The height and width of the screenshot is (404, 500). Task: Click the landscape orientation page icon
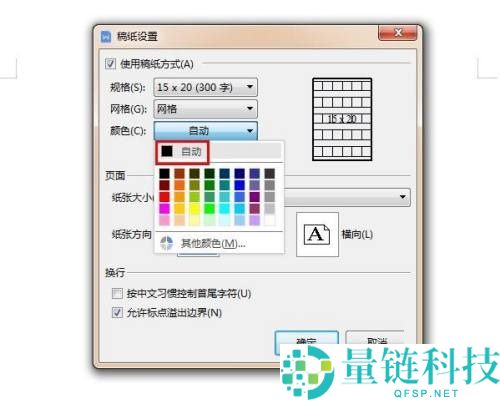tap(317, 235)
